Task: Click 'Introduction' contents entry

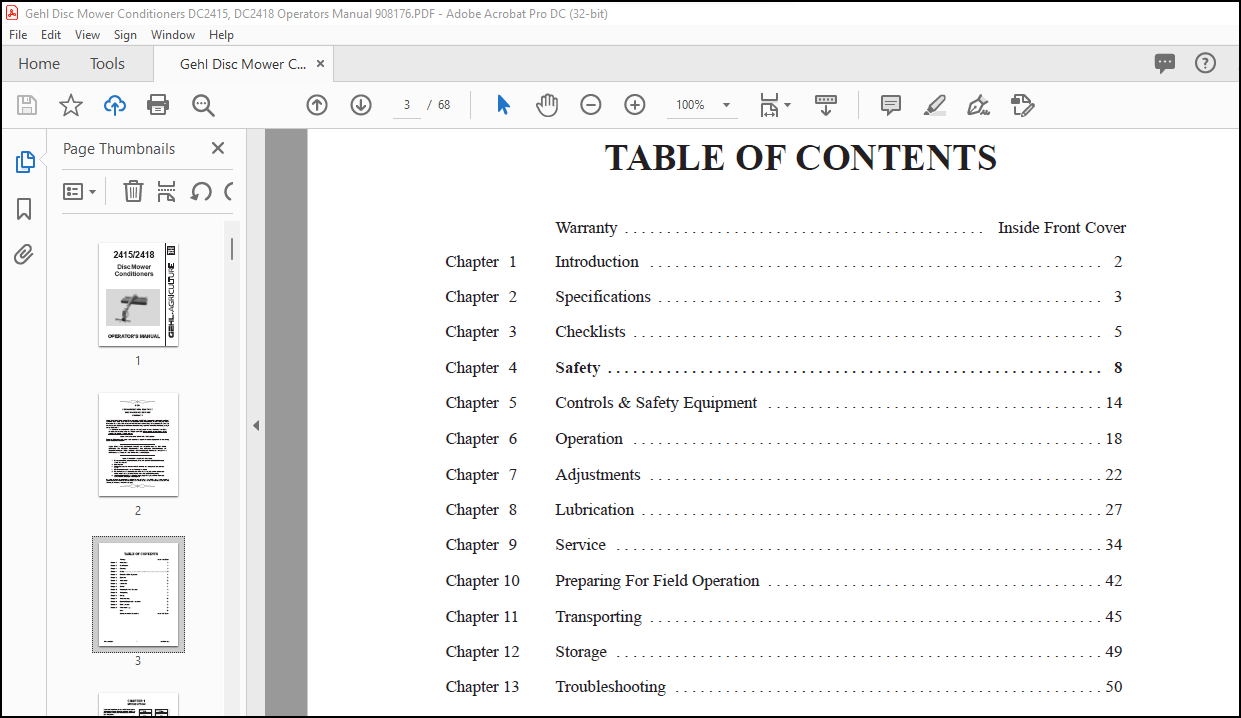Action: pos(597,262)
